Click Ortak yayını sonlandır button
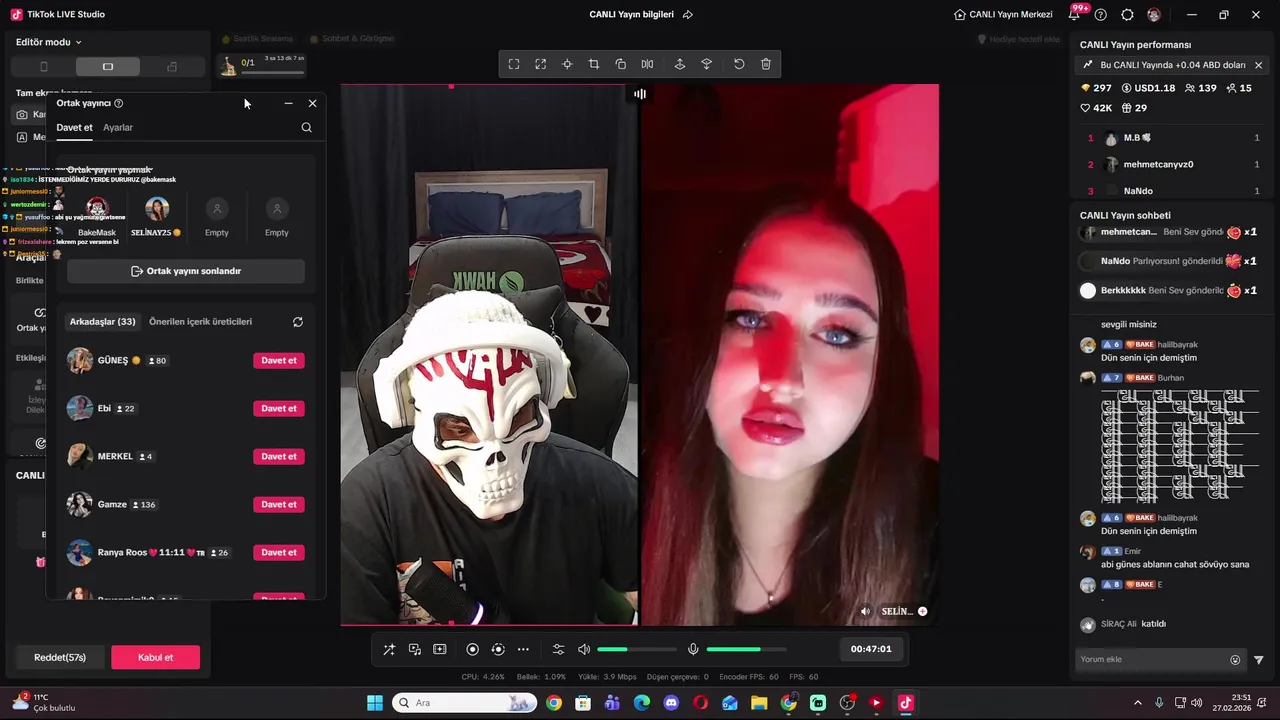 [186, 271]
